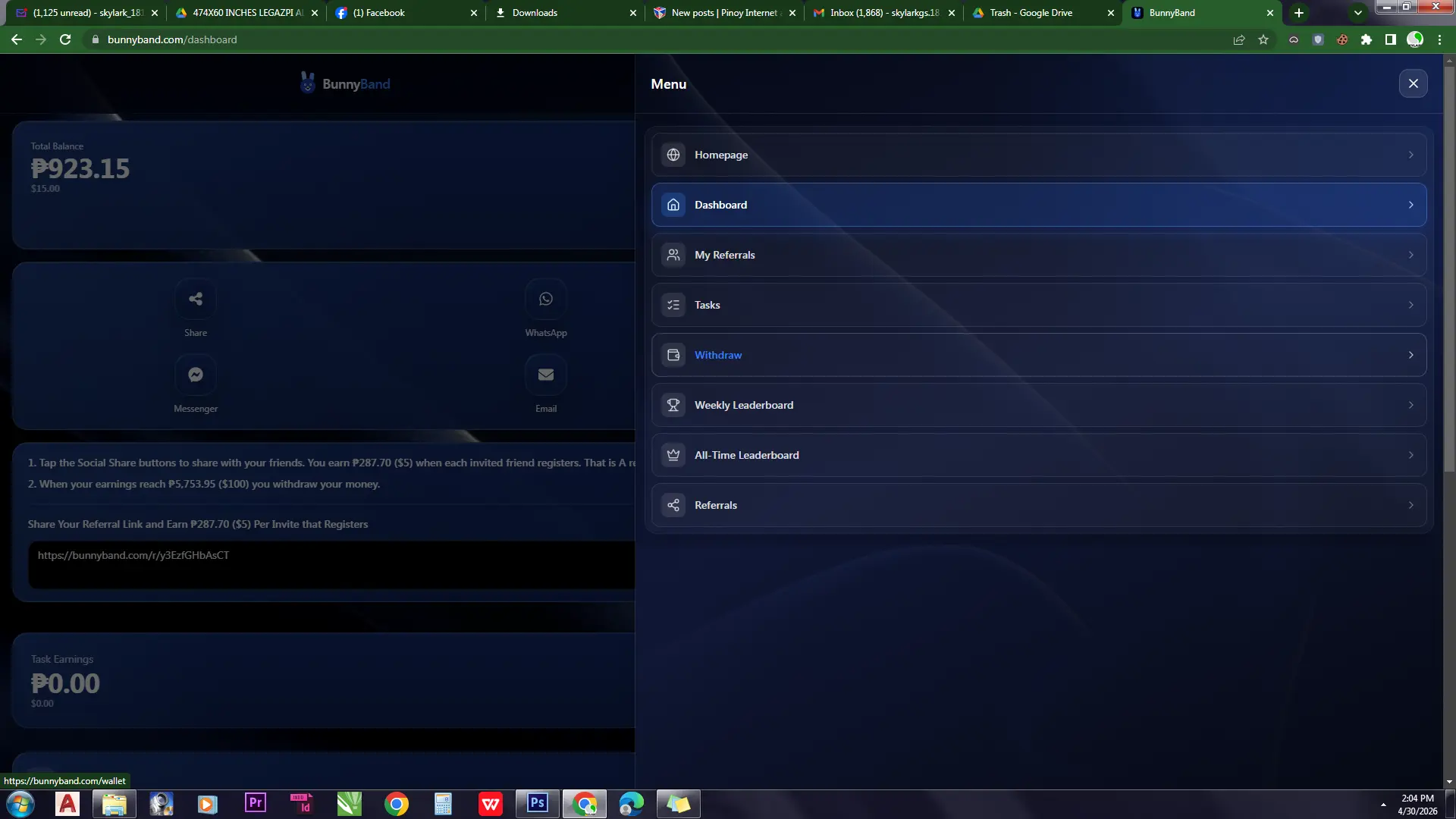Click the Referrals share-nodes icon
This screenshot has width=1456, height=819.
coord(673,505)
